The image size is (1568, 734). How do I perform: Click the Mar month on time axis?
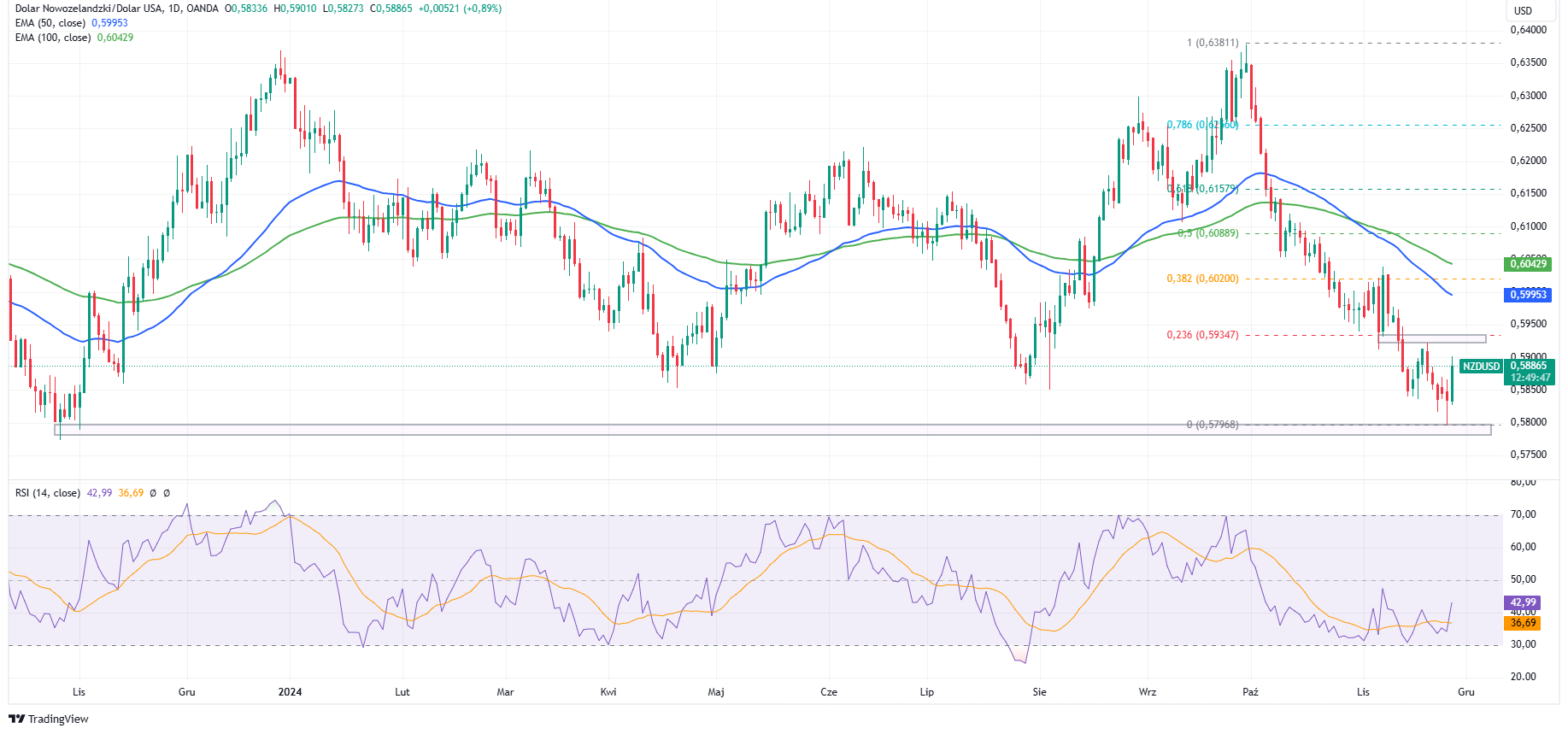pos(505,692)
